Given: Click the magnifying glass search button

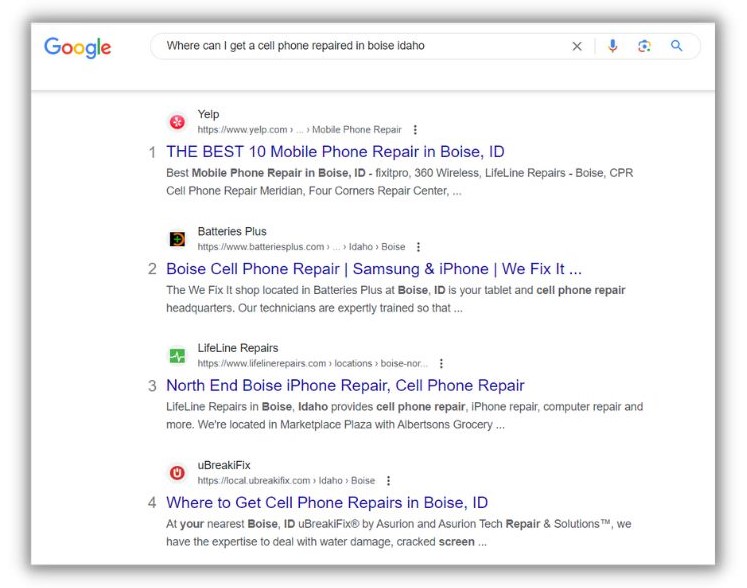Looking at the screenshot, I should (x=676, y=46).
